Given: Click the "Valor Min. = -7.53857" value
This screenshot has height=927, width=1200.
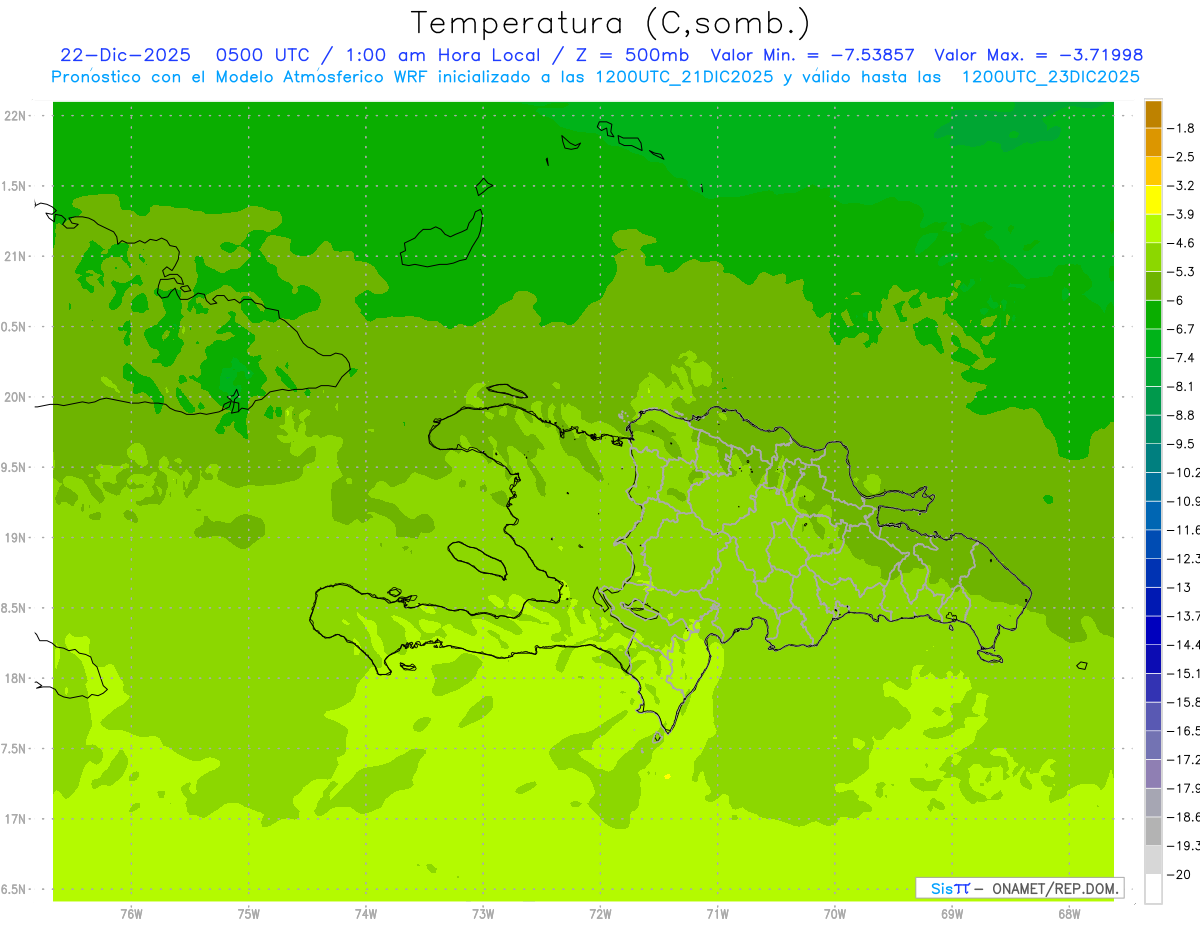Looking at the screenshot, I should click(812, 55).
